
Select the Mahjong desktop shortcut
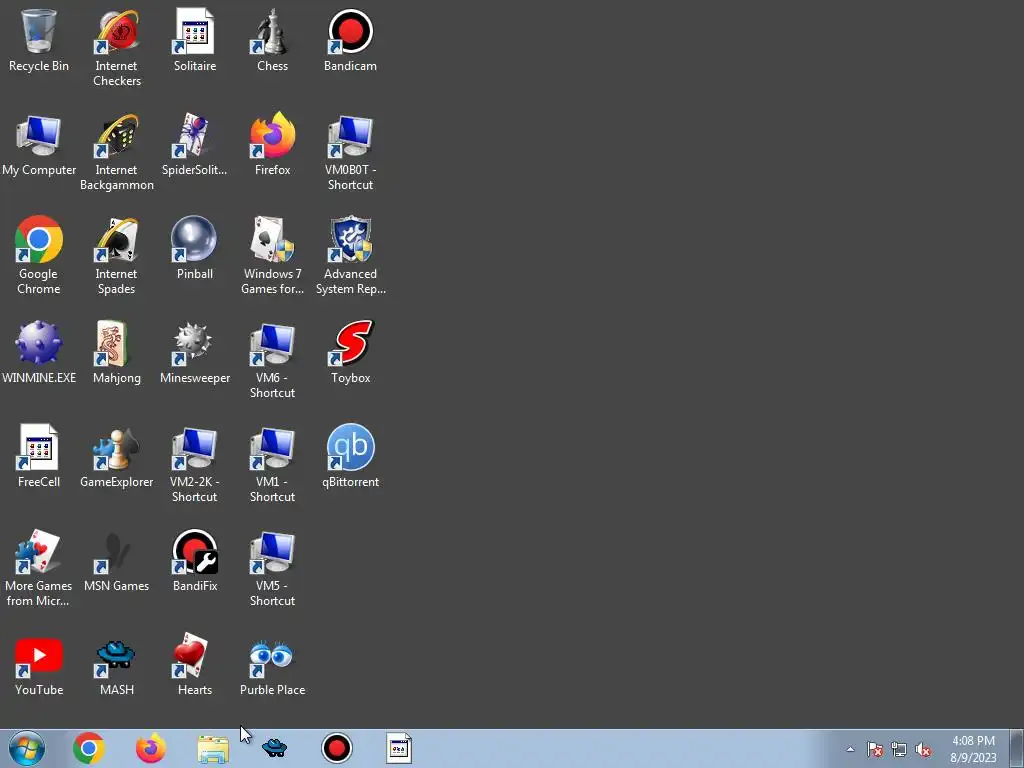pos(117,353)
